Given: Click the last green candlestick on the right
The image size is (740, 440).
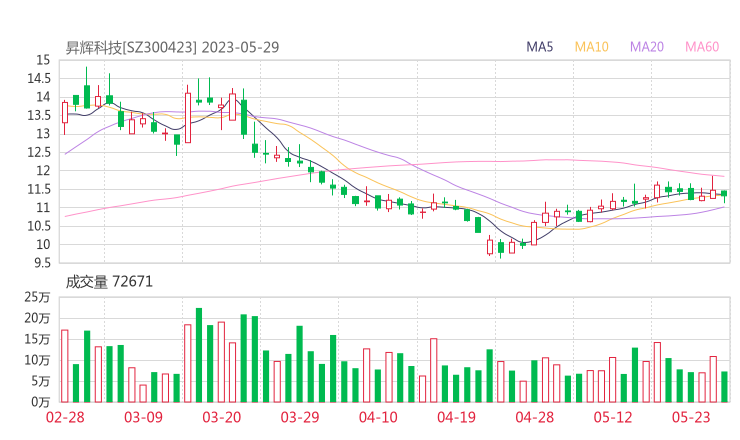Looking at the screenshot, I should point(724,195).
